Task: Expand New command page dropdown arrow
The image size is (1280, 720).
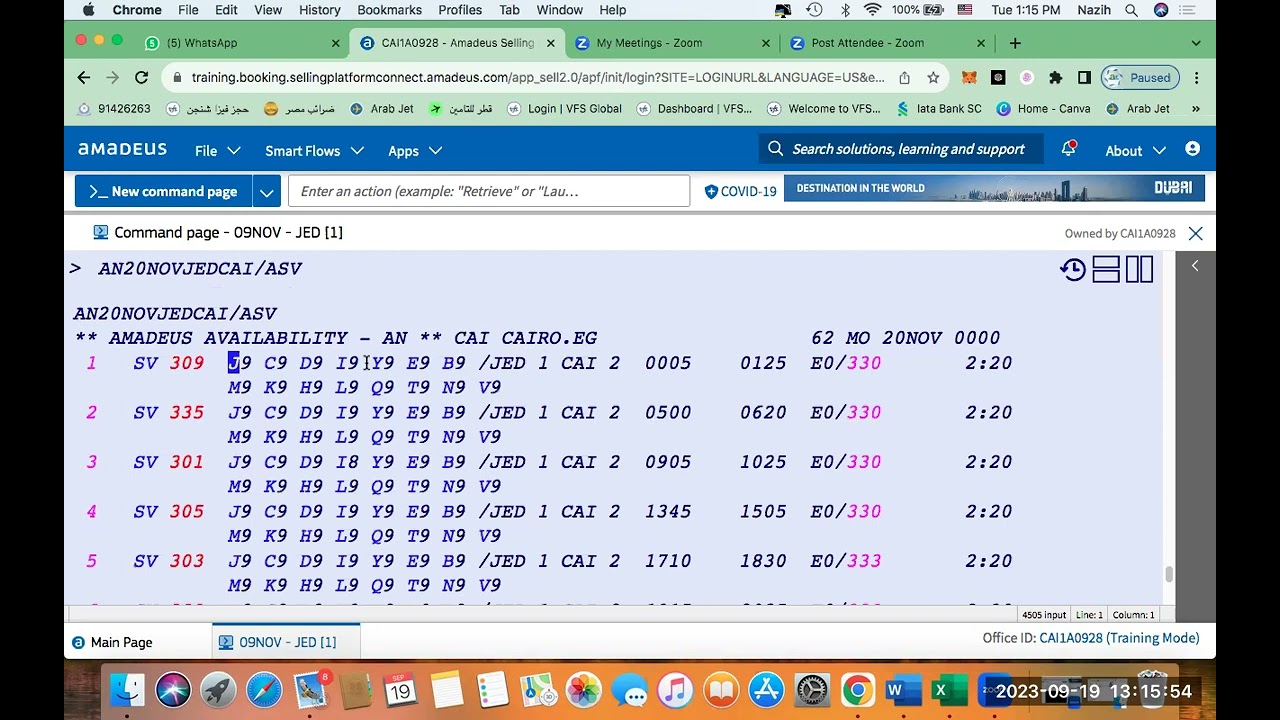Action: pos(266,191)
